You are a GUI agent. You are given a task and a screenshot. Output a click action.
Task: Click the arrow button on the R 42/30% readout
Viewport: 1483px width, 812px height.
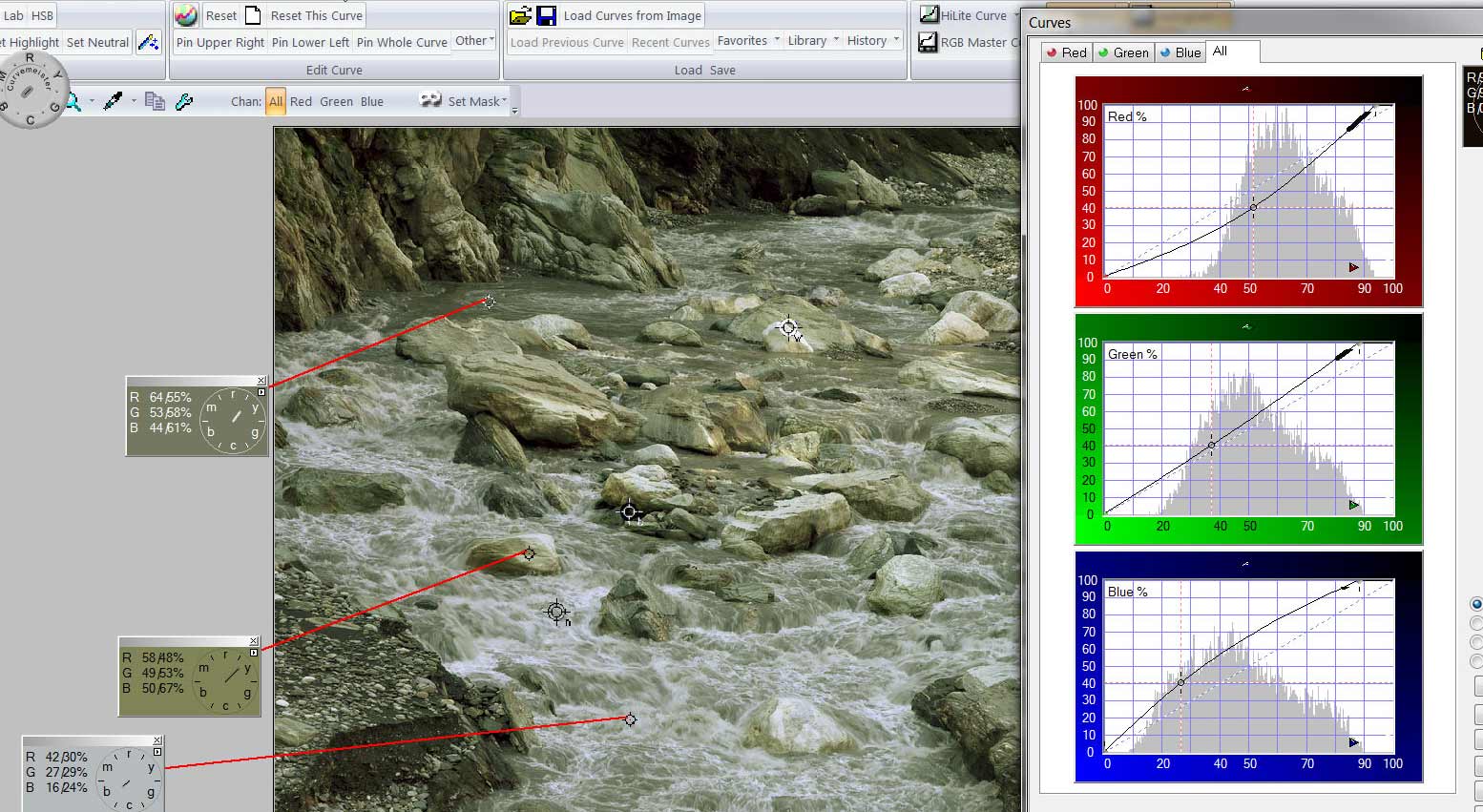click(157, 752)
